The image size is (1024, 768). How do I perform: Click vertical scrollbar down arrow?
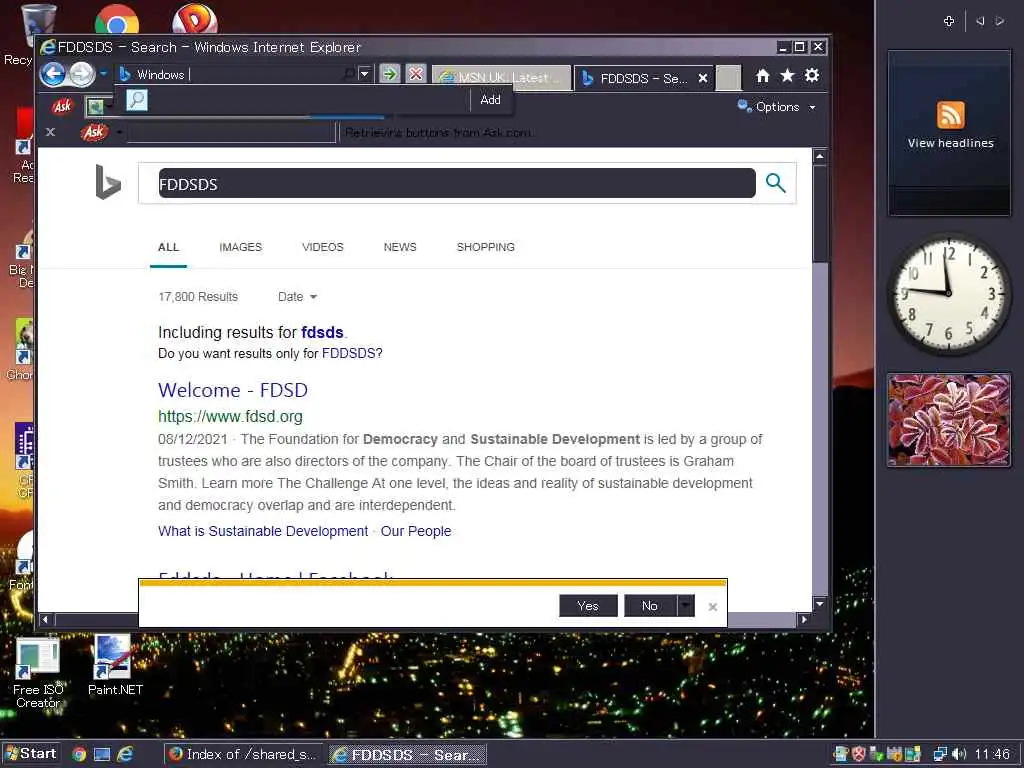(x=820, y=604)
